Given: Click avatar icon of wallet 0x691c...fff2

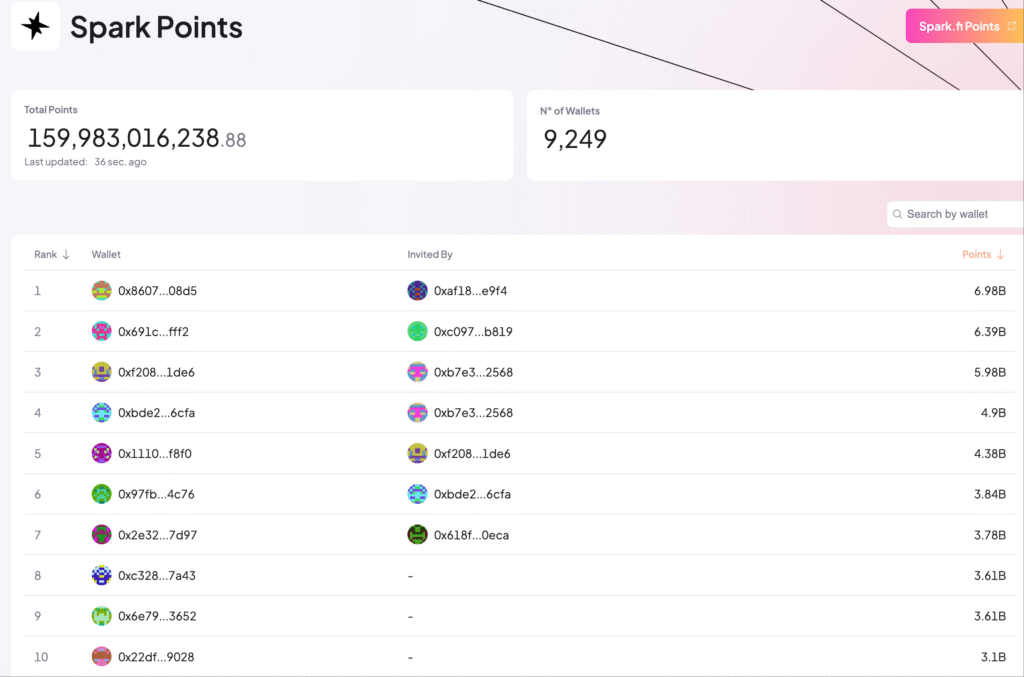Looking at the screenshot, I should click(101, 332).
